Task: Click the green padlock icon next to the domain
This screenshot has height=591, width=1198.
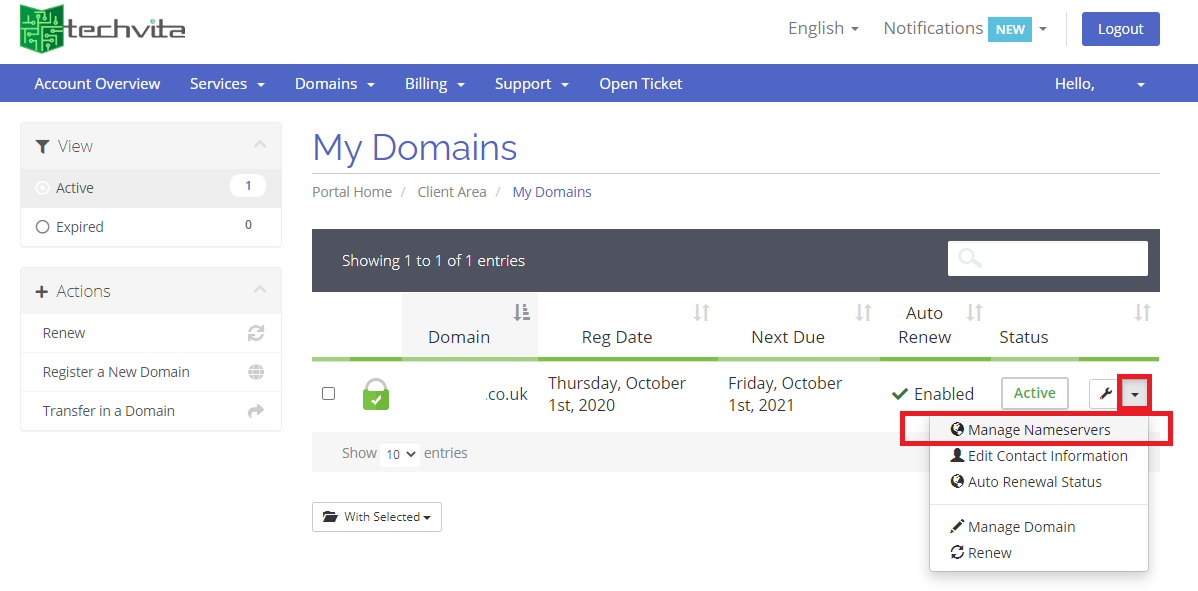Action: click(376, 394)
